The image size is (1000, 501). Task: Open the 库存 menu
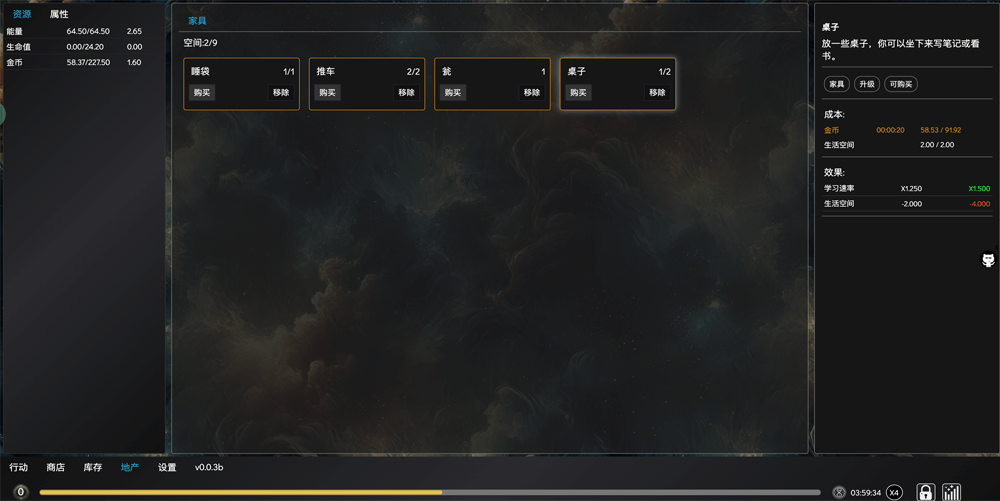[x=92, y=467]
